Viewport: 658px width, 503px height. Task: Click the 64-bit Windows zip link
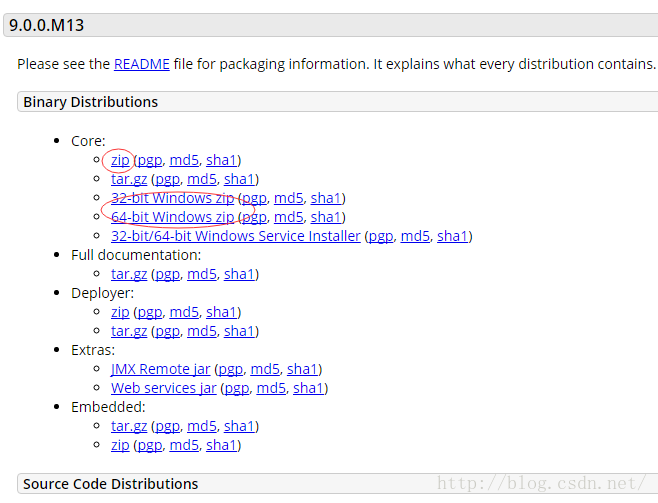point(172,217)
